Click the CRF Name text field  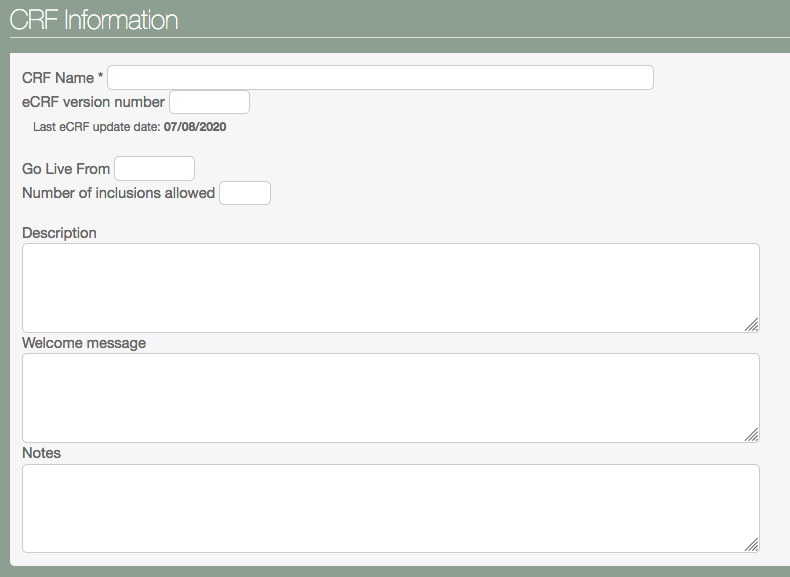[x=380, y=78]
